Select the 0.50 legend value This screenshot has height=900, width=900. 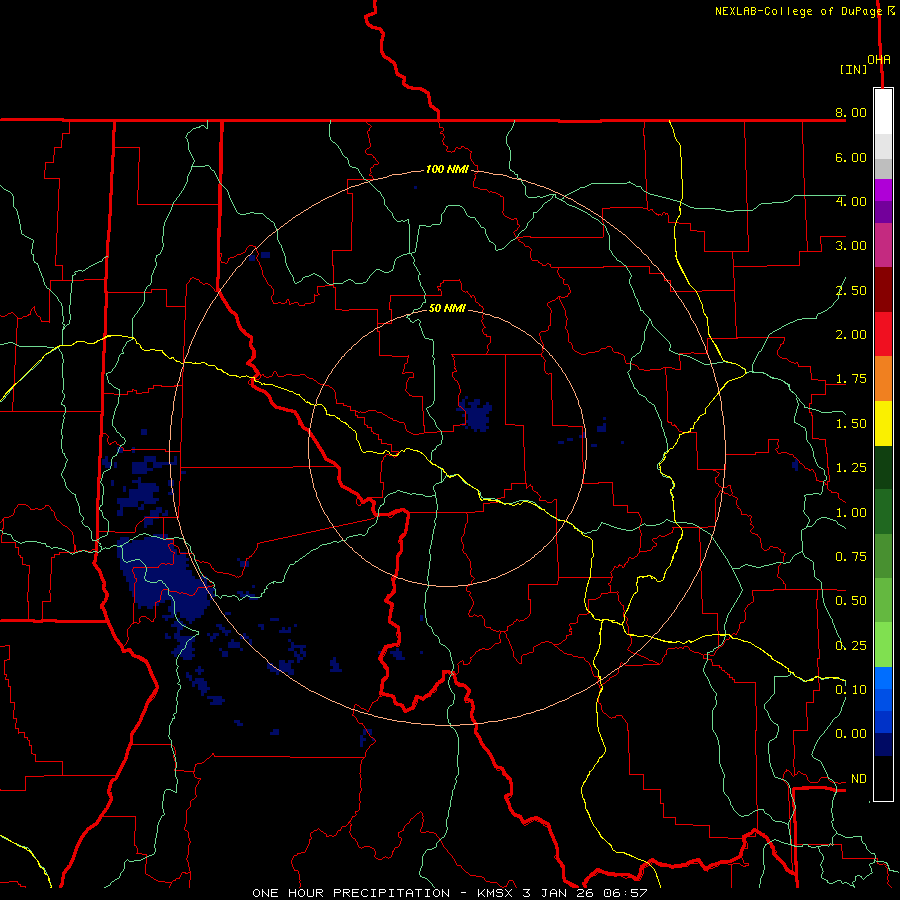point(851,601)
